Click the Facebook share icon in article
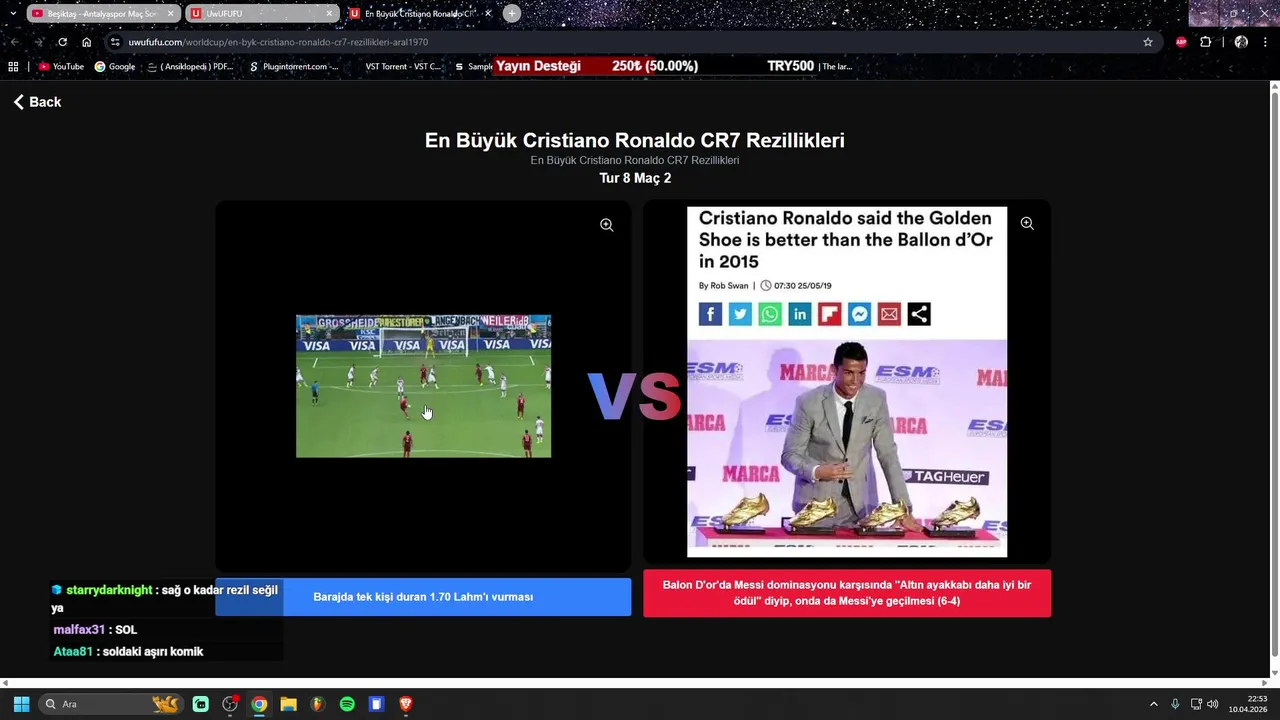The width and height of the screenshot is (1280, 720). click(710, 314)
